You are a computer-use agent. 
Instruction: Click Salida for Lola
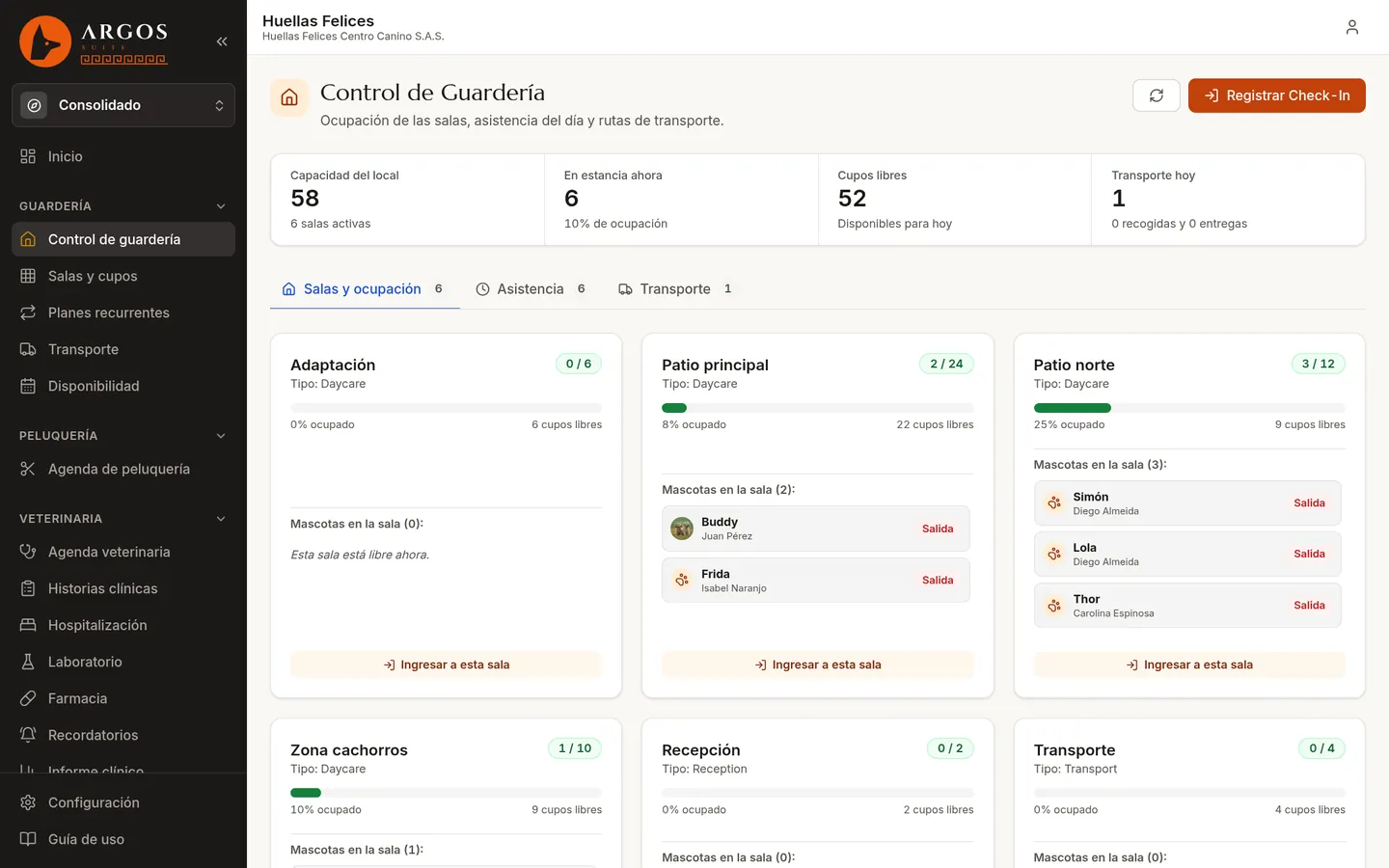1309,554
